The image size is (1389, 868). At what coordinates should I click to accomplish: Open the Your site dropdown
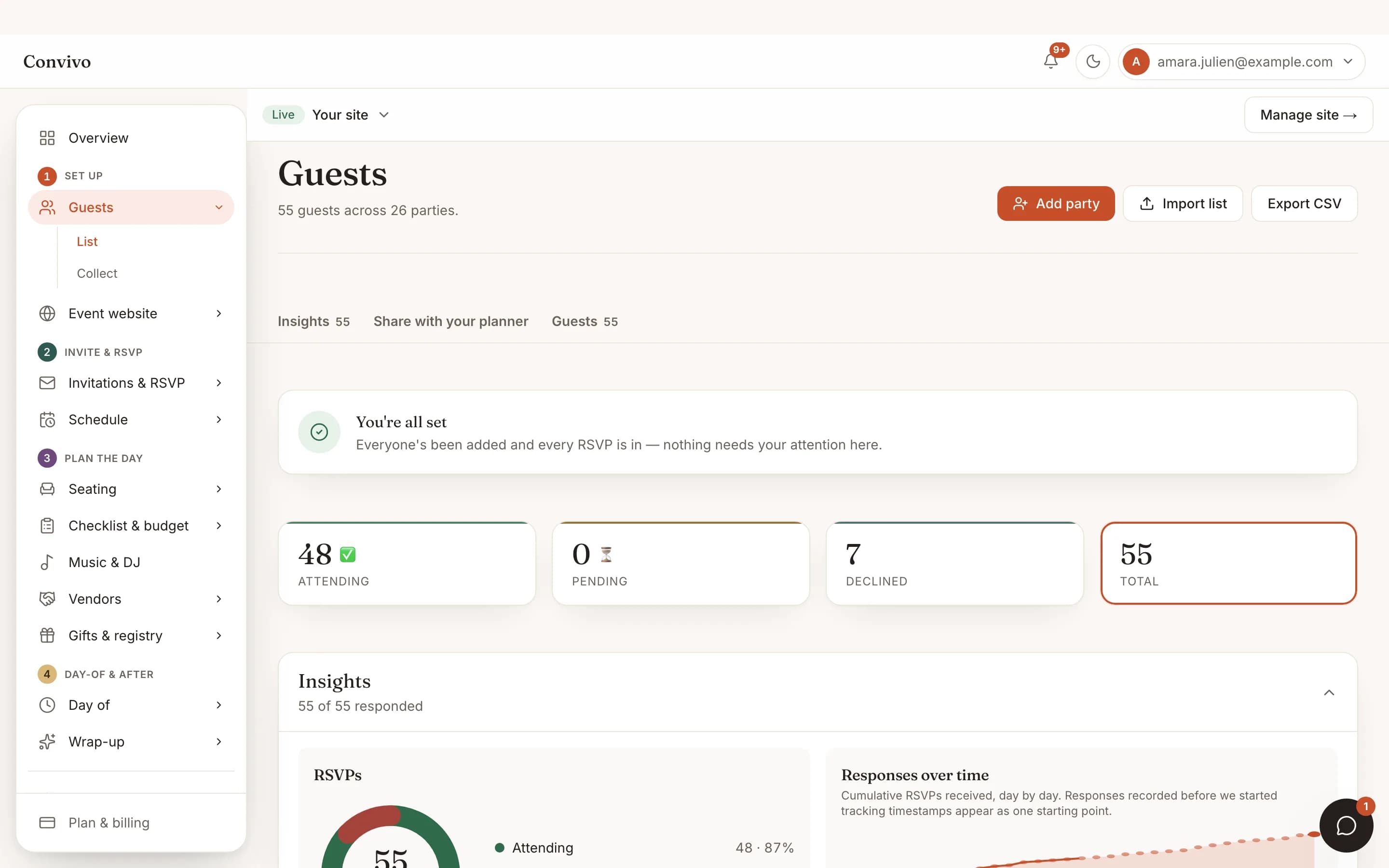pos(351,115)
